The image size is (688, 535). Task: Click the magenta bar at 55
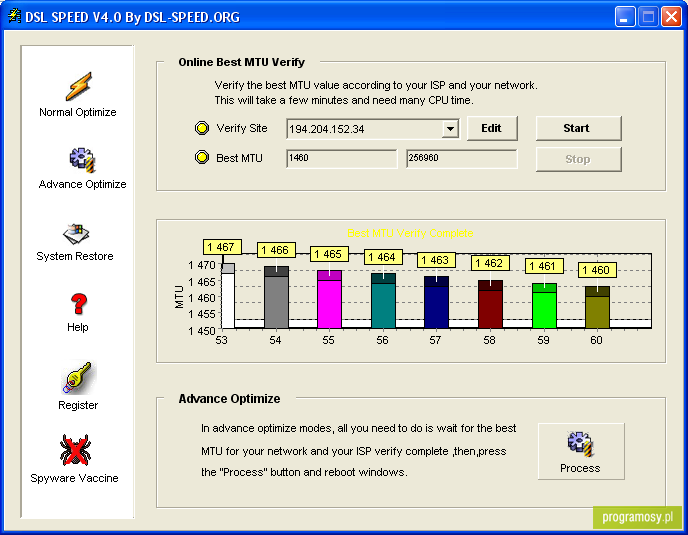coord(330,300)
